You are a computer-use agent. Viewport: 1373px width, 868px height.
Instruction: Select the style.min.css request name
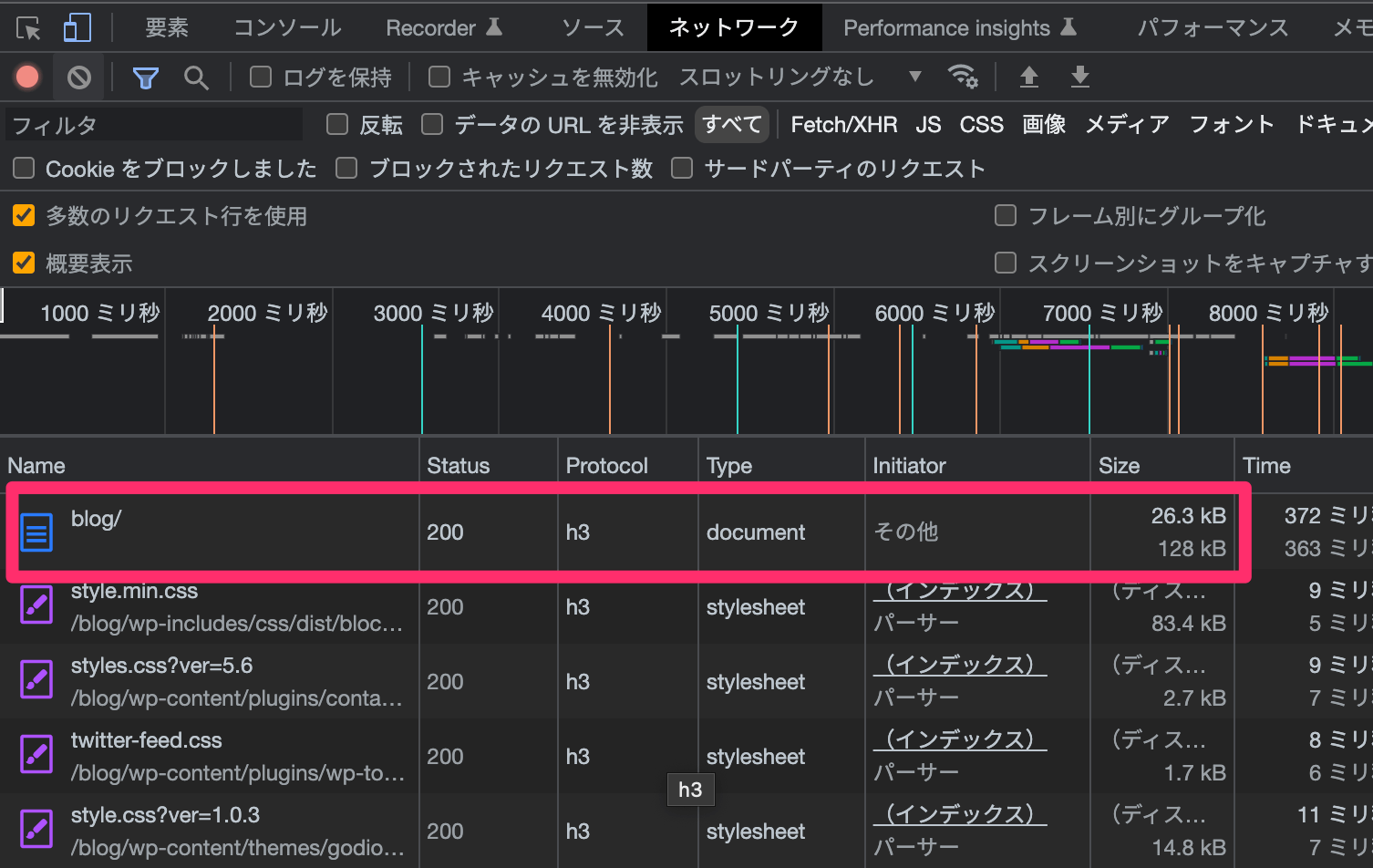(135, 591)
